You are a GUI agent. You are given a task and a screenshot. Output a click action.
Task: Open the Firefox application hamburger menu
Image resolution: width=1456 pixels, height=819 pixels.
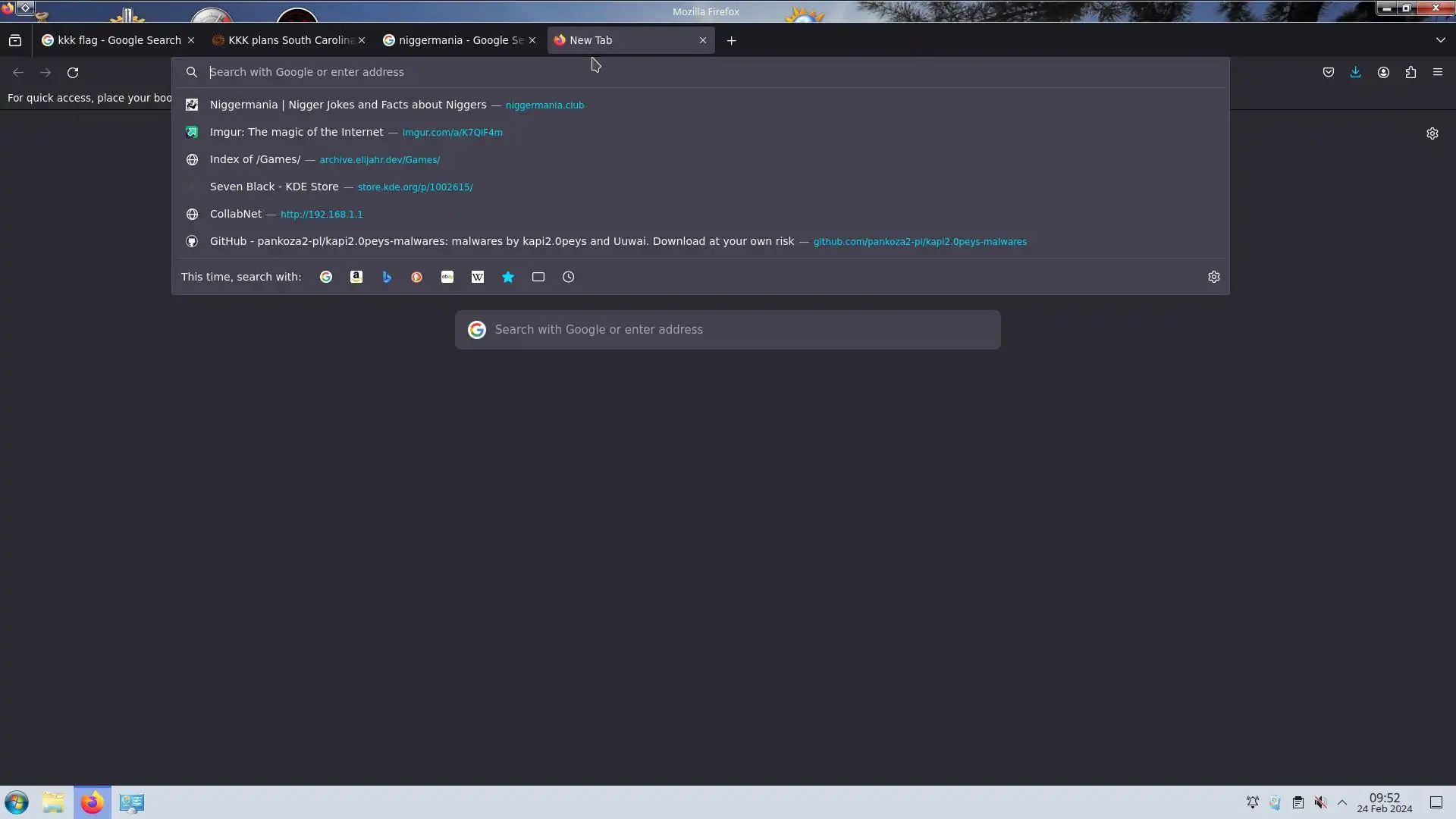[1438, 73]
